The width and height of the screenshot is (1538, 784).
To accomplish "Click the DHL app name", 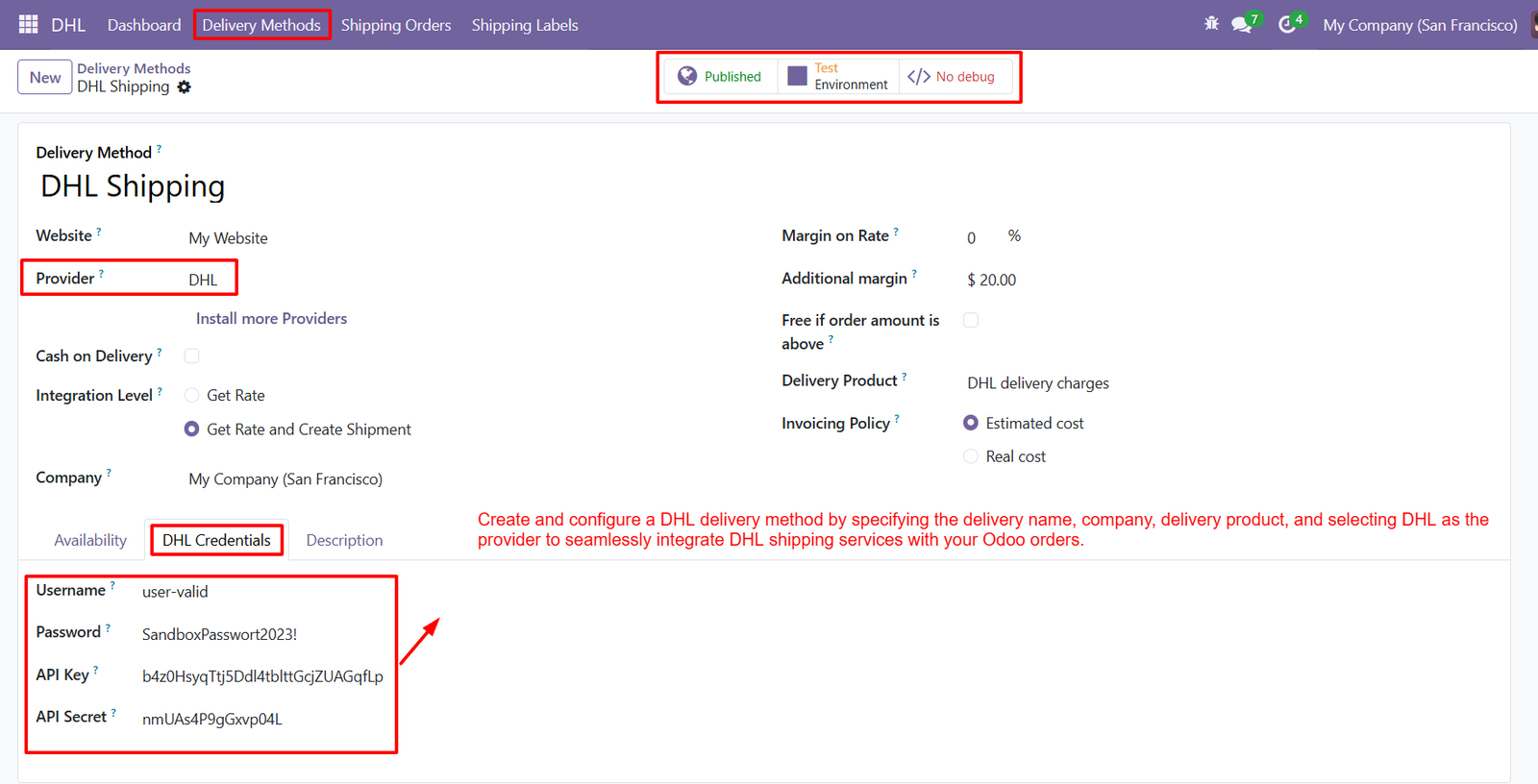I will click(68, 25).
